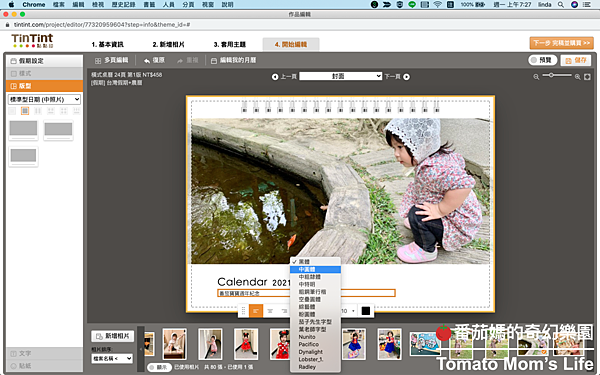Click the orange-bordered caption text field
The width and height of the screenshot is (600, 375).
[306, 293]
